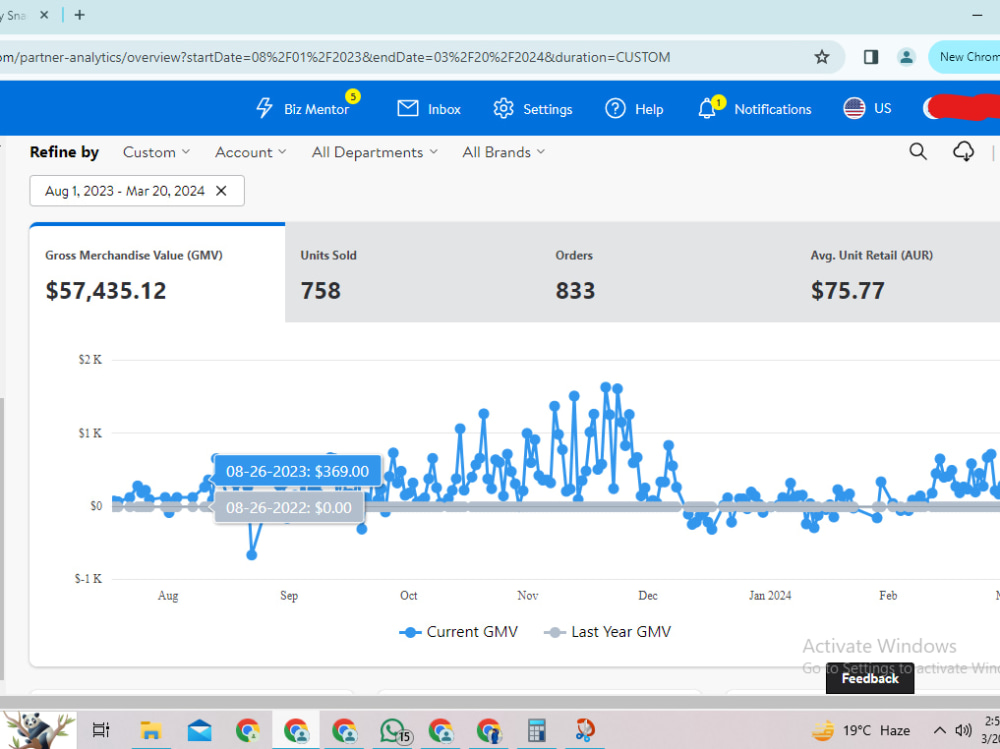Select the Units Sold tab
Viewport: 1000px width, 749px height.
(412, 273)
